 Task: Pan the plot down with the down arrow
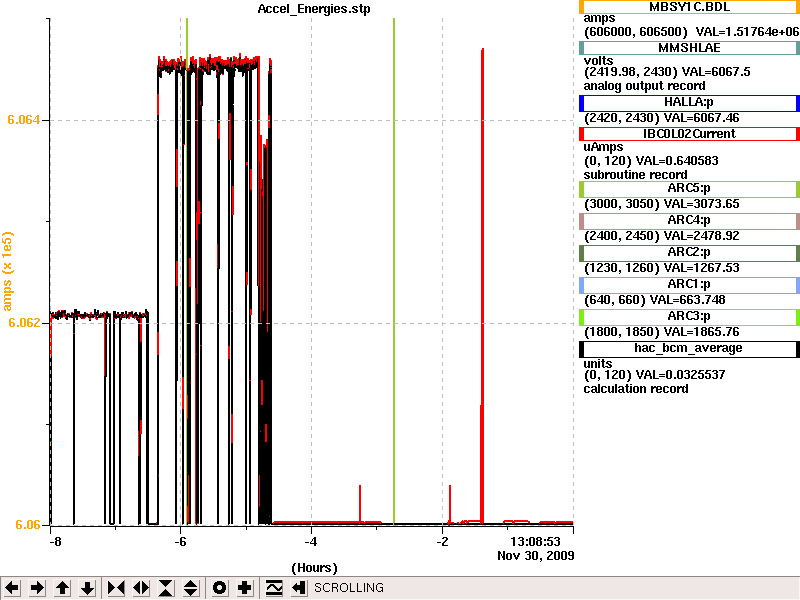point(87,588)
